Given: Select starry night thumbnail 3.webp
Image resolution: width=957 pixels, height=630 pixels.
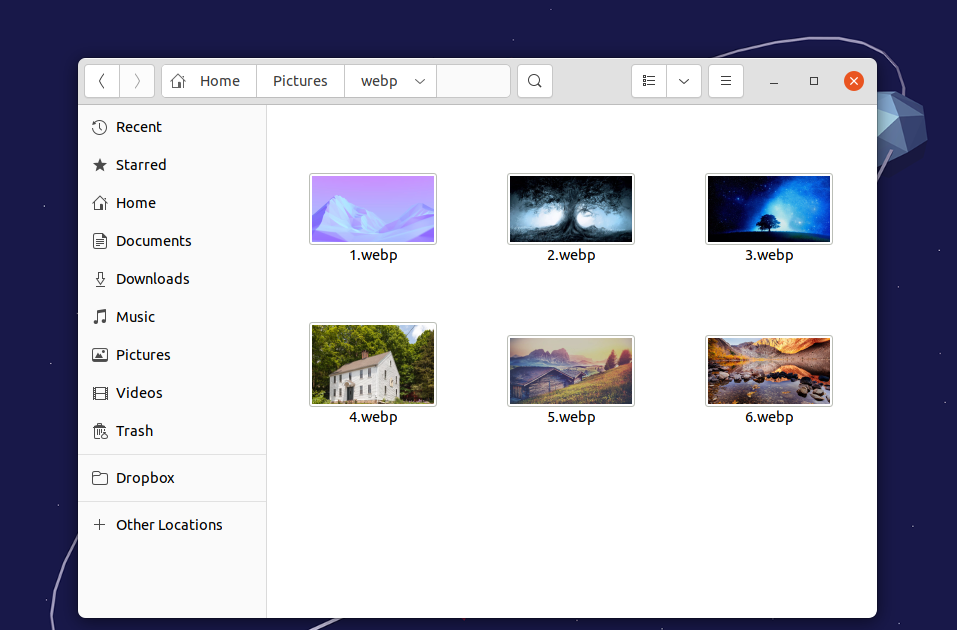Looking at the screenshot, I should (769, 209).
